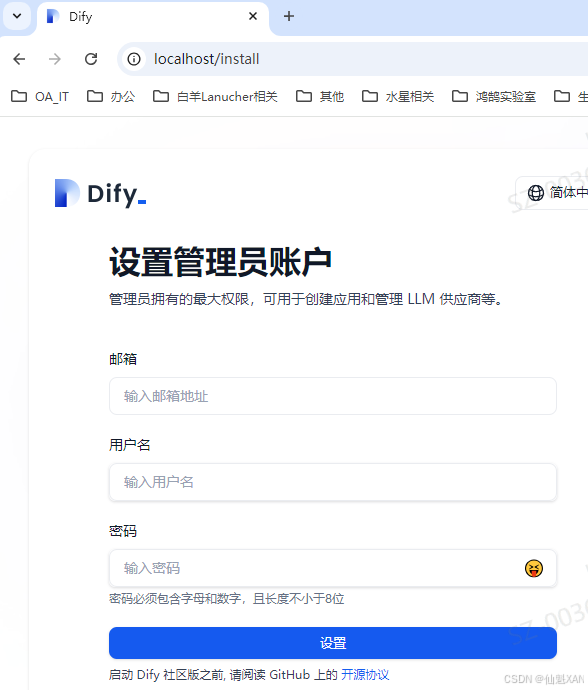The height and width of the screenshot is (690, 588).
Task: Select the Dify browser tab
Action: click(x=153, y=17)
